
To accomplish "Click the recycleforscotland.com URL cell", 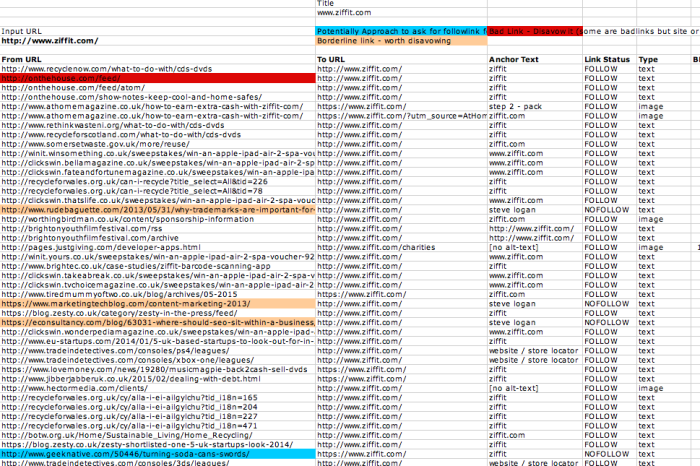I will [158, 135].
